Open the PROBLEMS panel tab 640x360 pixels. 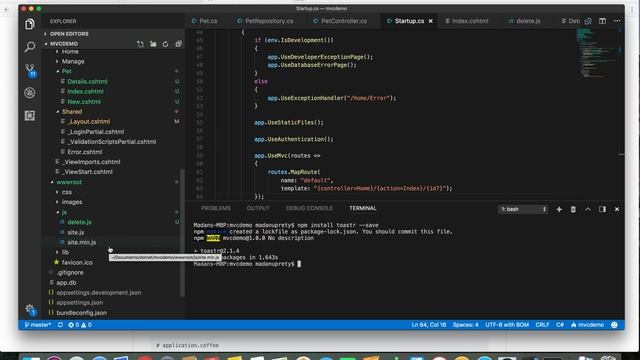tap(216, 208)
